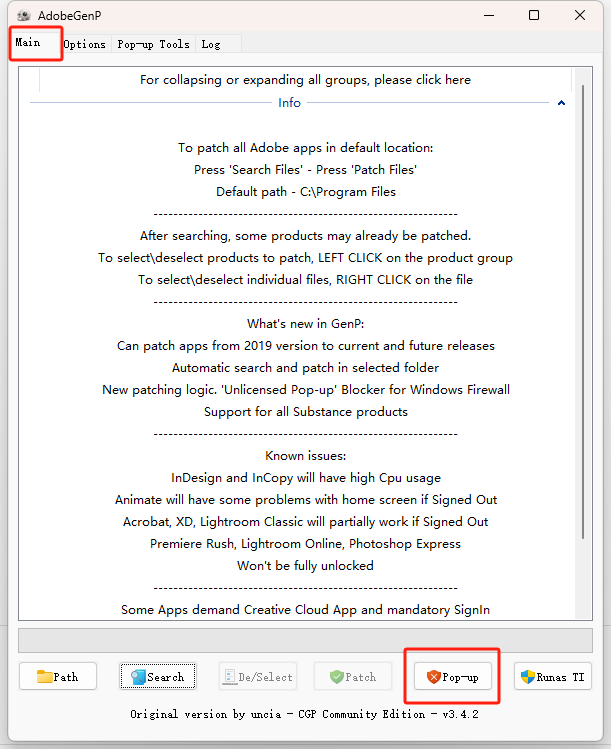This screenshot has height=749, width=611.
Task: Click the Runas TI button
Action: tap(553, 676)
